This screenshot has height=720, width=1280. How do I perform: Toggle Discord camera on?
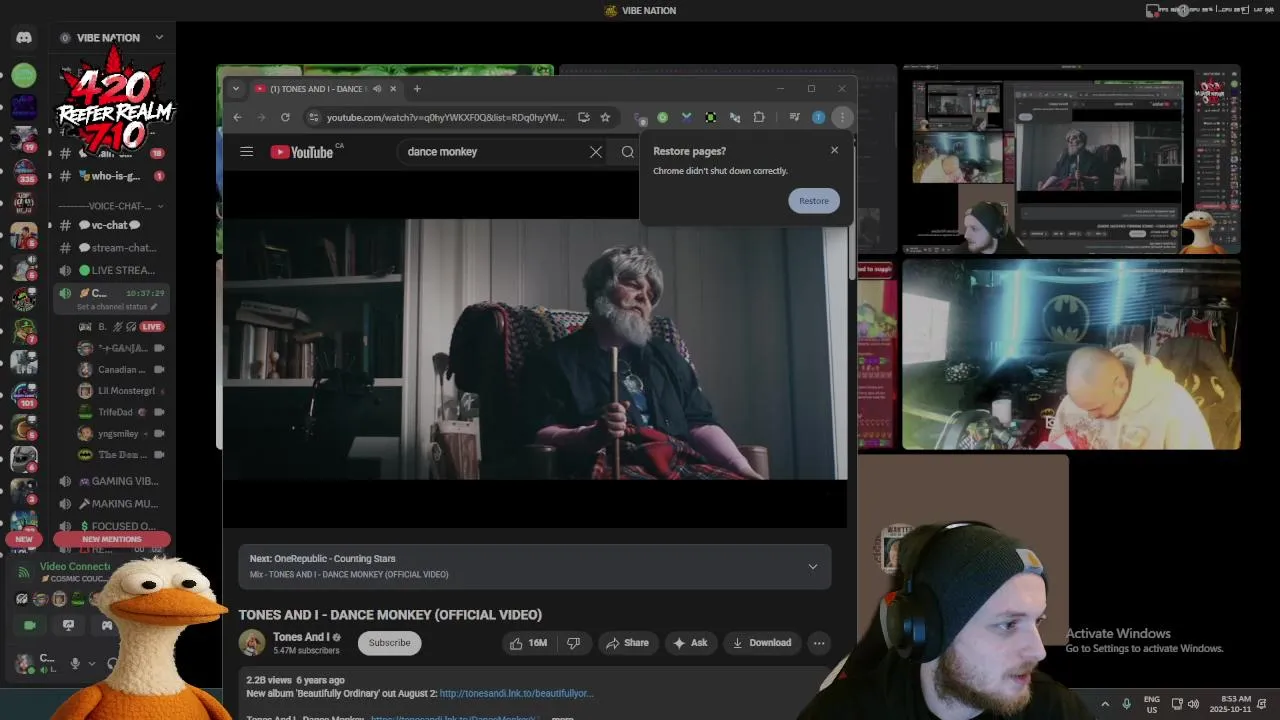[30, 625]
